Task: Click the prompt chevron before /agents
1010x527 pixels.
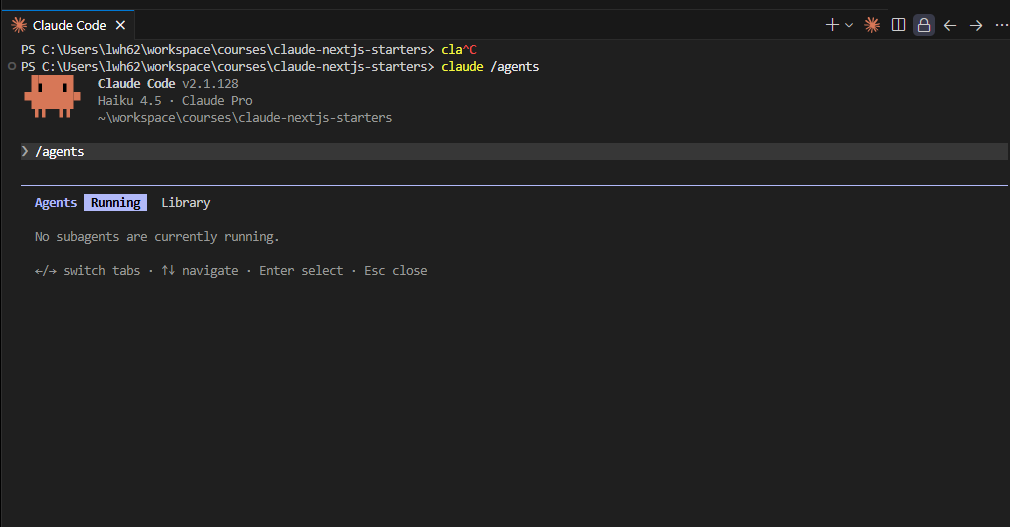Action: tap(25, 151)
